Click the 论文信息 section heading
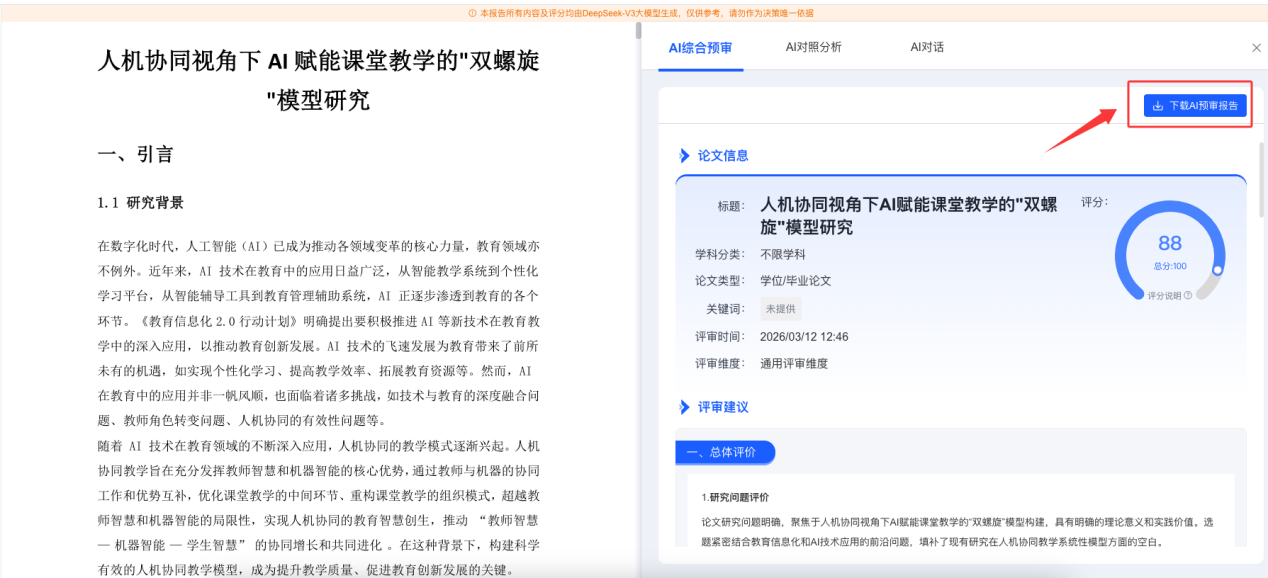 tap(722, 156)
